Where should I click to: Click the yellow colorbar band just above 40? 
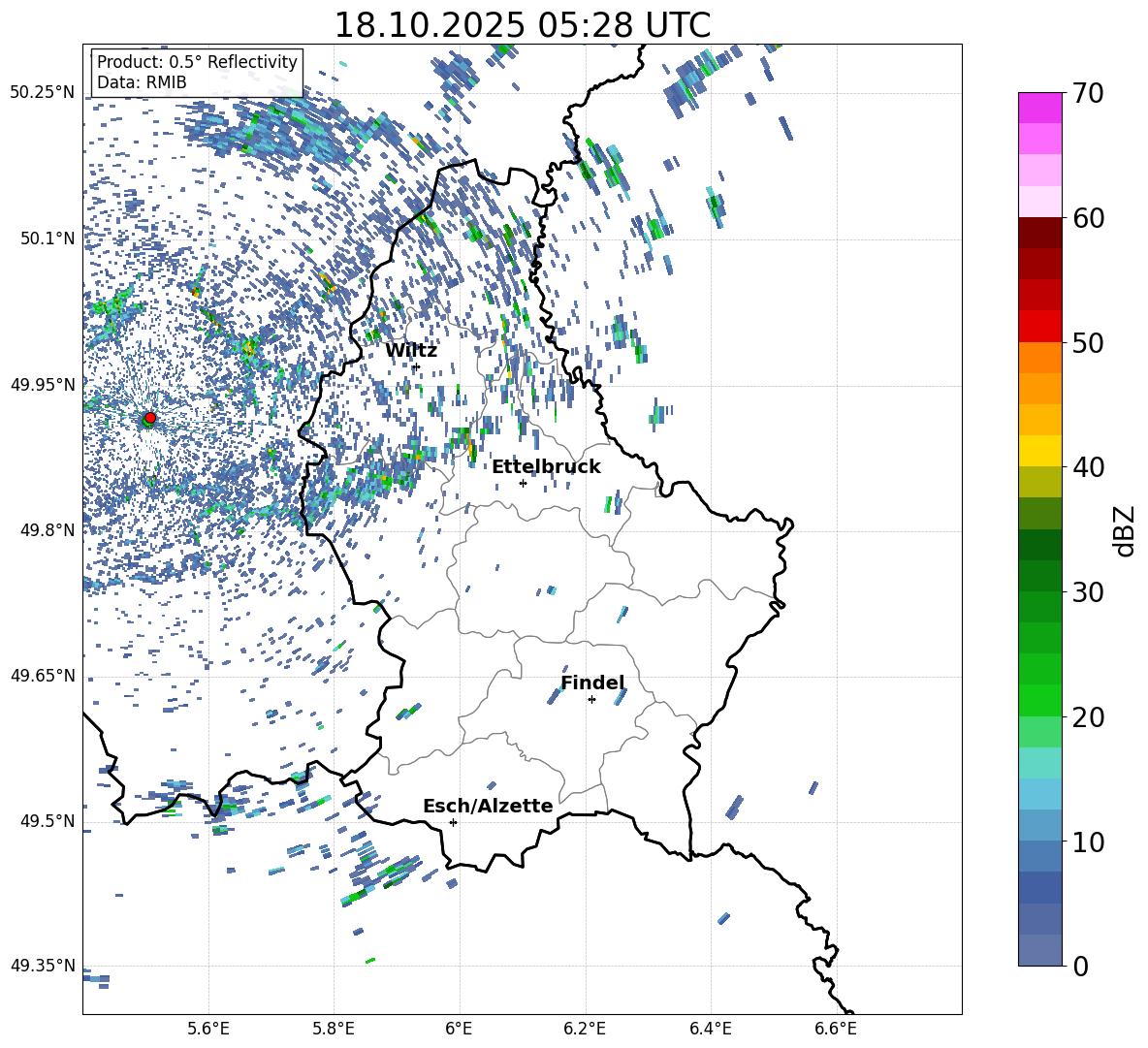pos(1040,452)
